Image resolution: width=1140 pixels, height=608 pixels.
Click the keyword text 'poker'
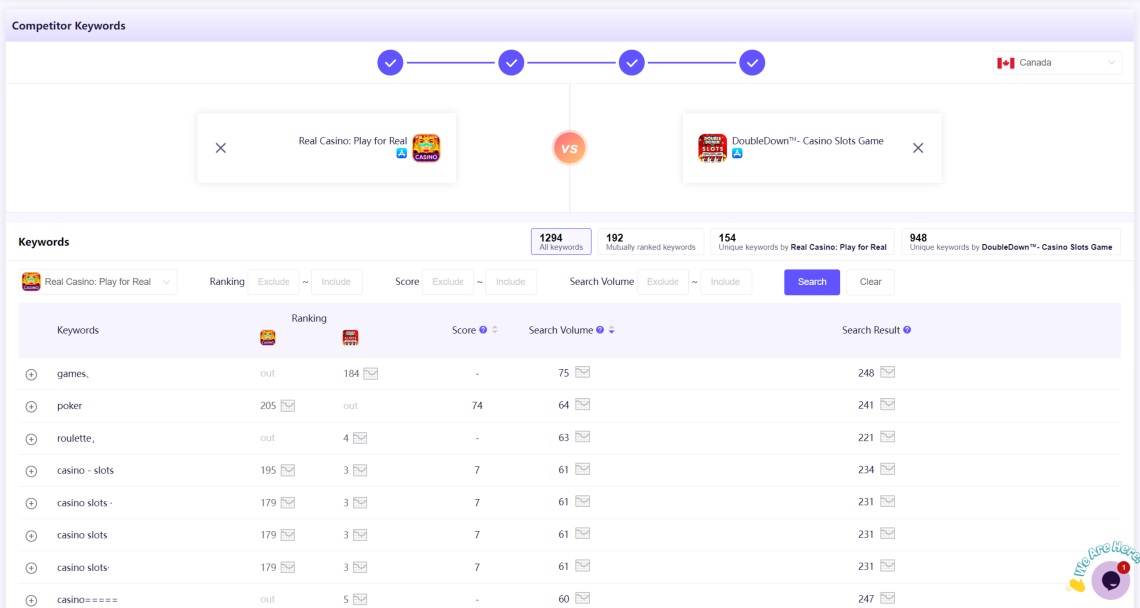click(x=70, y=406)
